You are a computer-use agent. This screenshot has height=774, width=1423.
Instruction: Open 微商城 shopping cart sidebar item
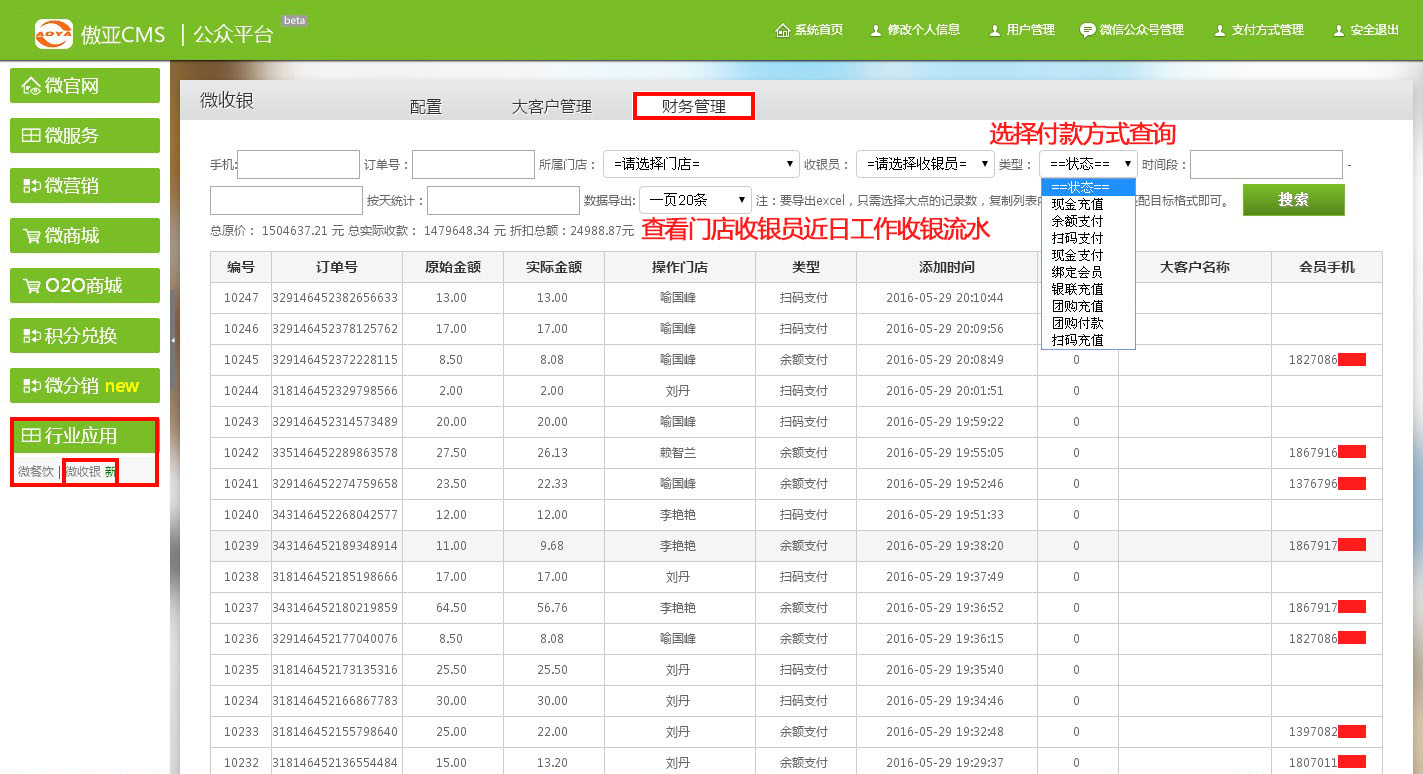point(85,236)
